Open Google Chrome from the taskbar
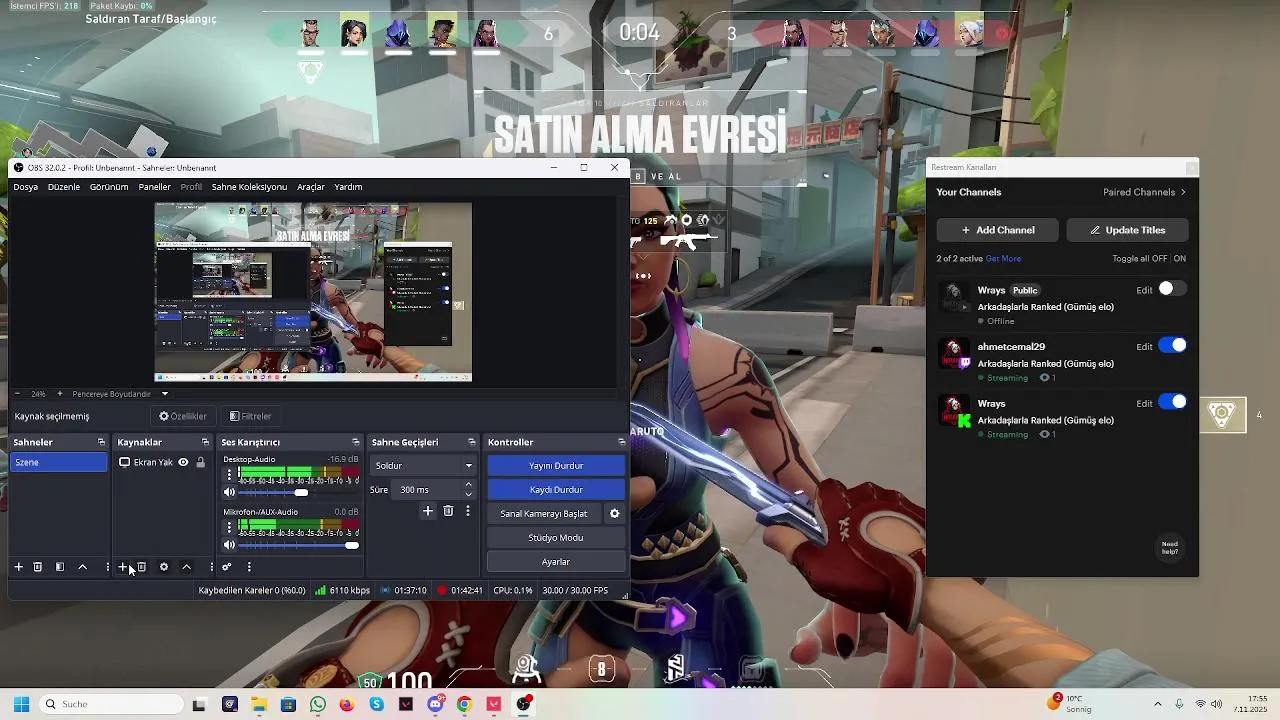 [x=464, y=704]
